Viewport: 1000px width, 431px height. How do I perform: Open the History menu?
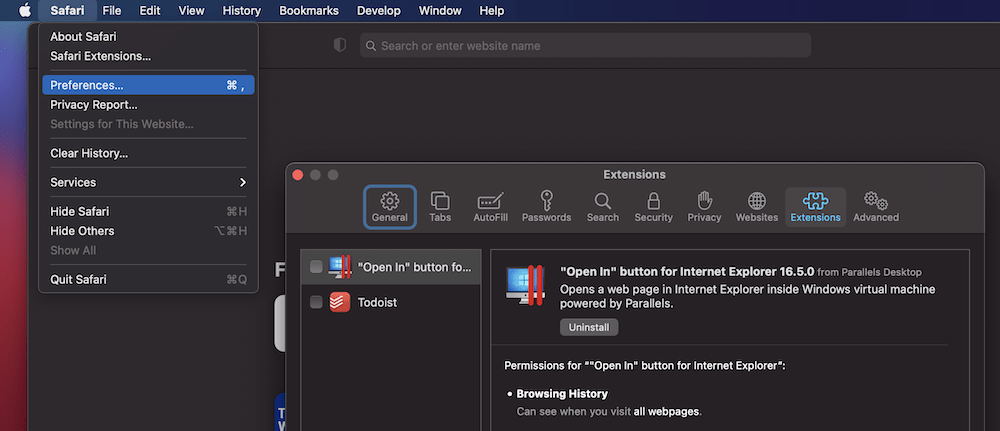pos(242,10)
